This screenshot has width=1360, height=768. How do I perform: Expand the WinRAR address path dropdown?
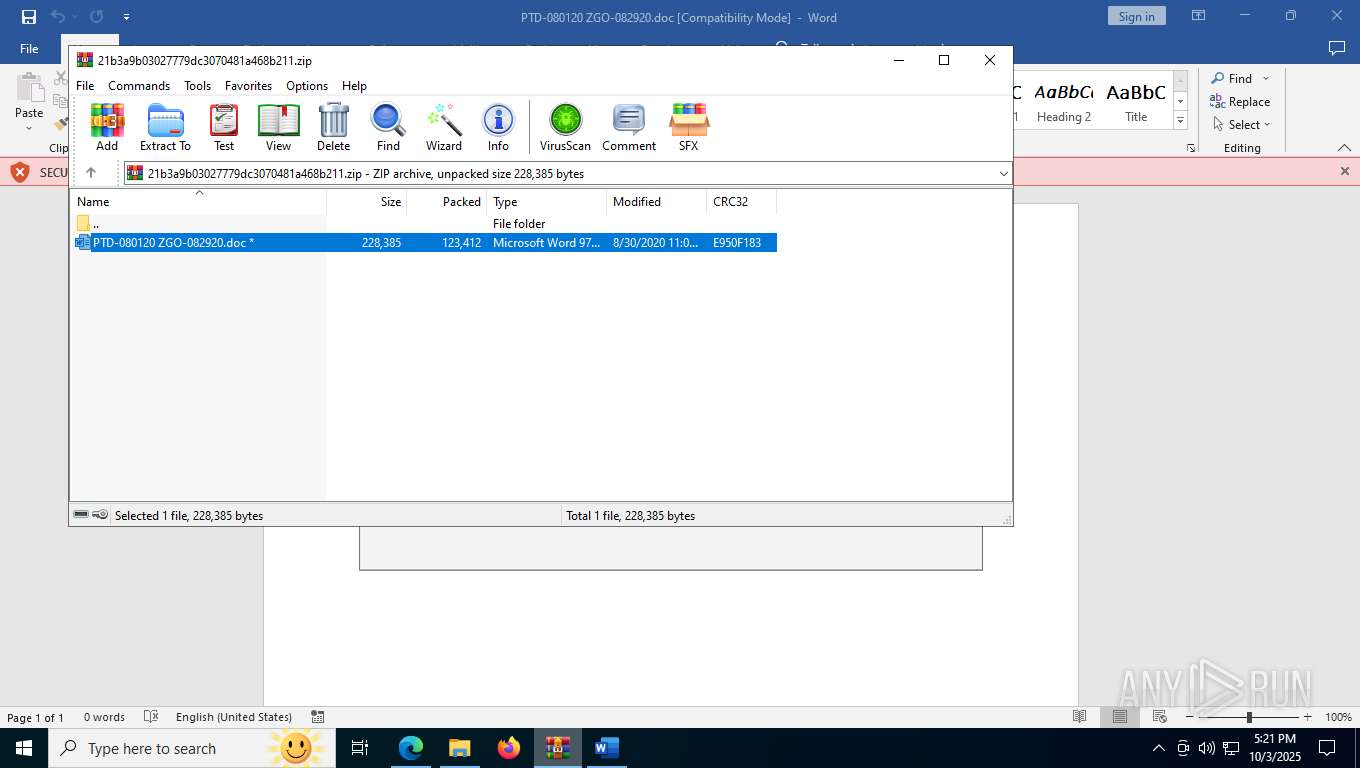[1003, 173]
